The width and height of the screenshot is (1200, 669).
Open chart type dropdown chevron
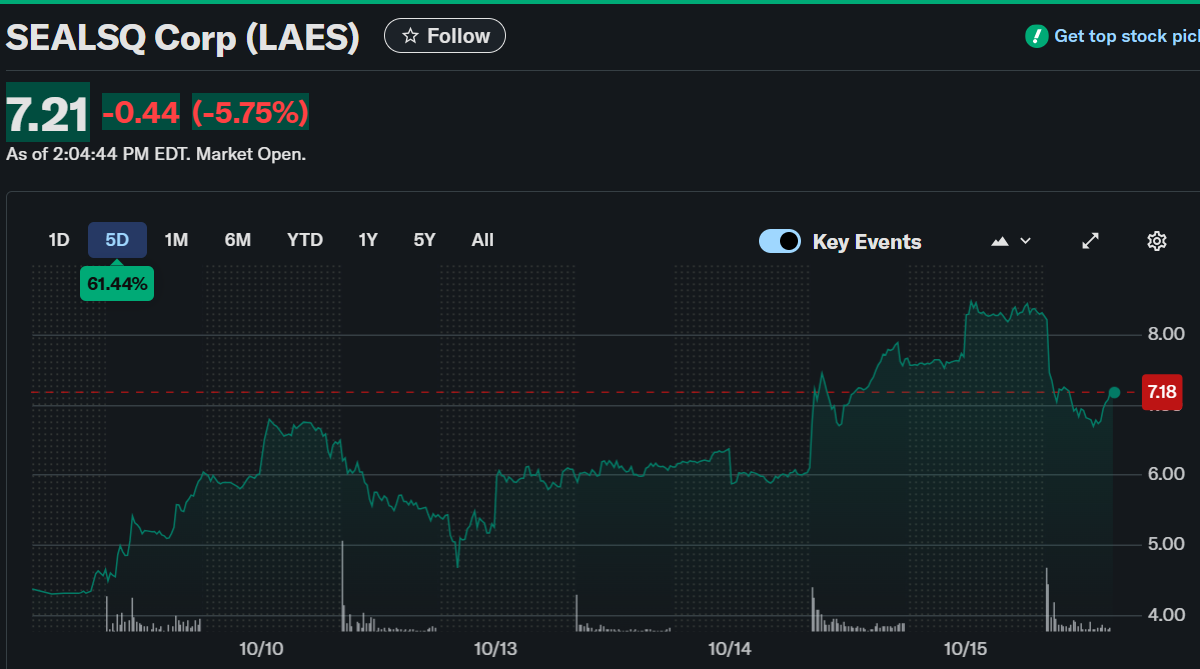tap(1025, 241)
